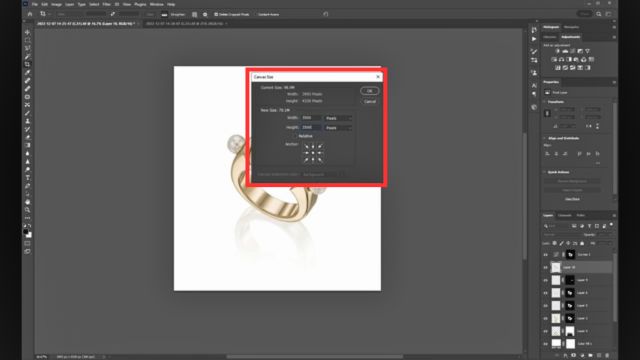
Task: Add a Curves adjustment
Action: point(573,51)
